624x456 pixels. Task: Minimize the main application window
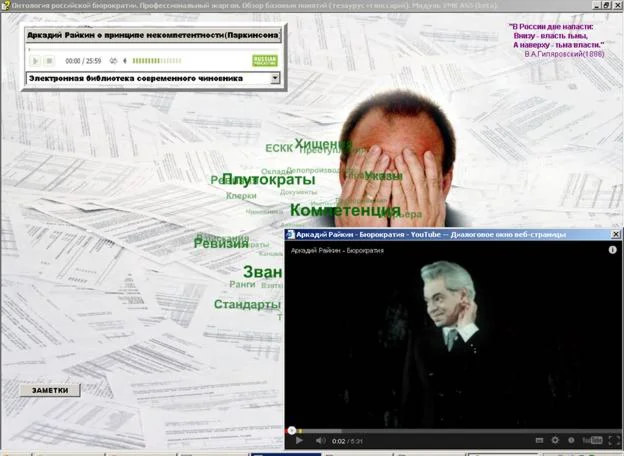click(597, 5)
